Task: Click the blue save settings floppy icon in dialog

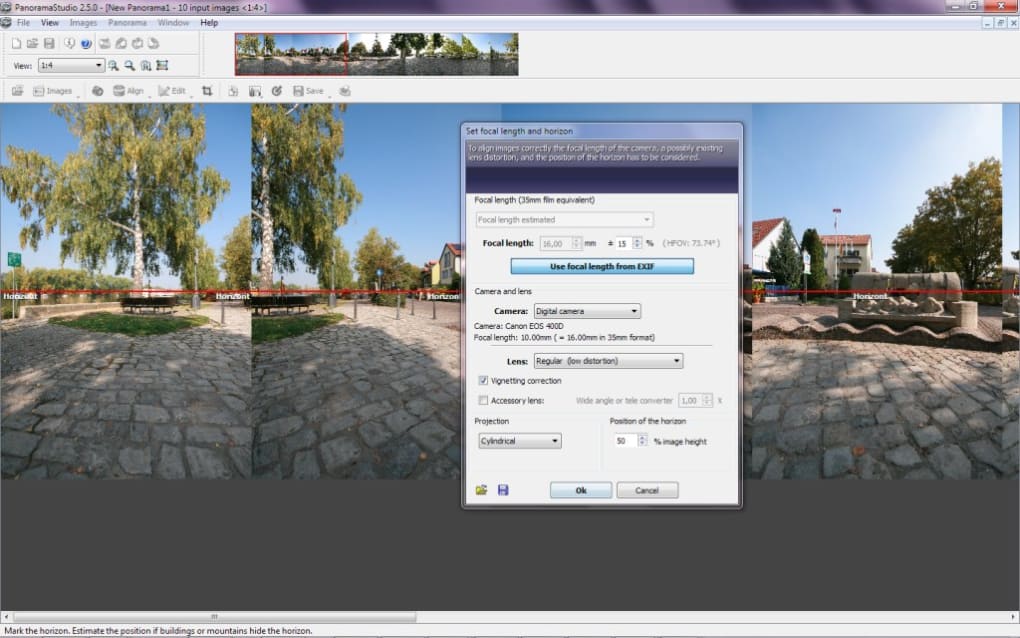Action: [x=503, y=490]
